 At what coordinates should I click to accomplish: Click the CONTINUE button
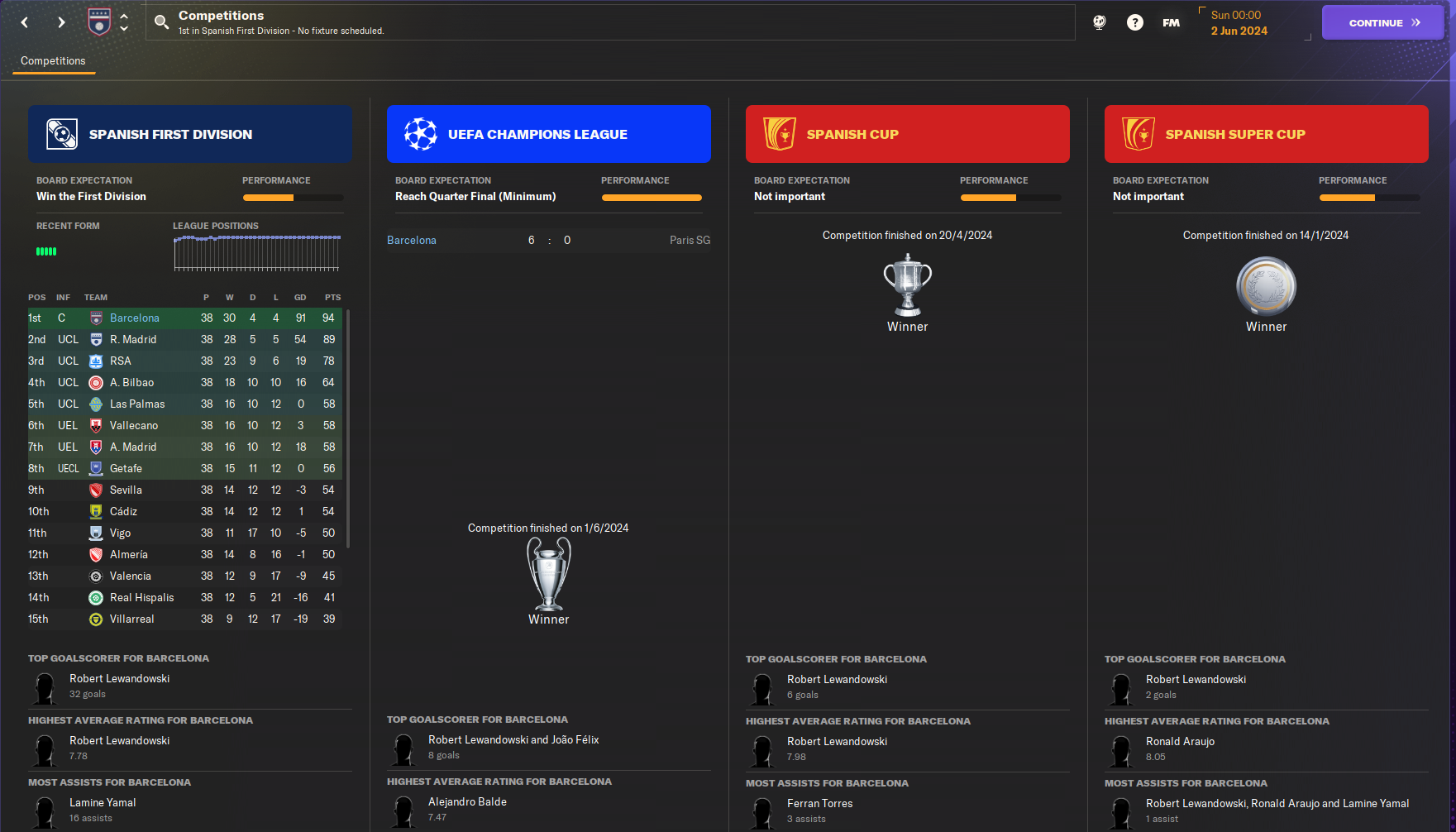[x=1382, y=22]
